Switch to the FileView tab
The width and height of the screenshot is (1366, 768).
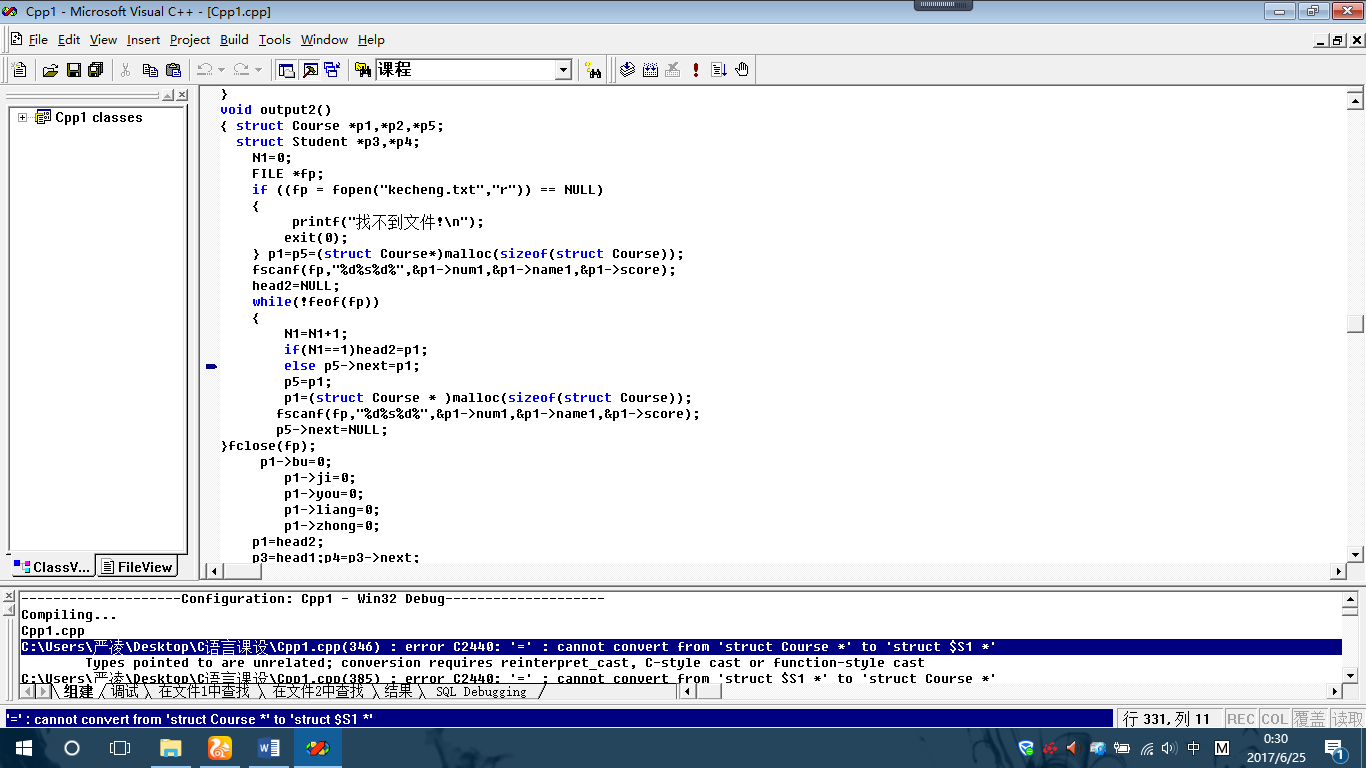point(137,567)
